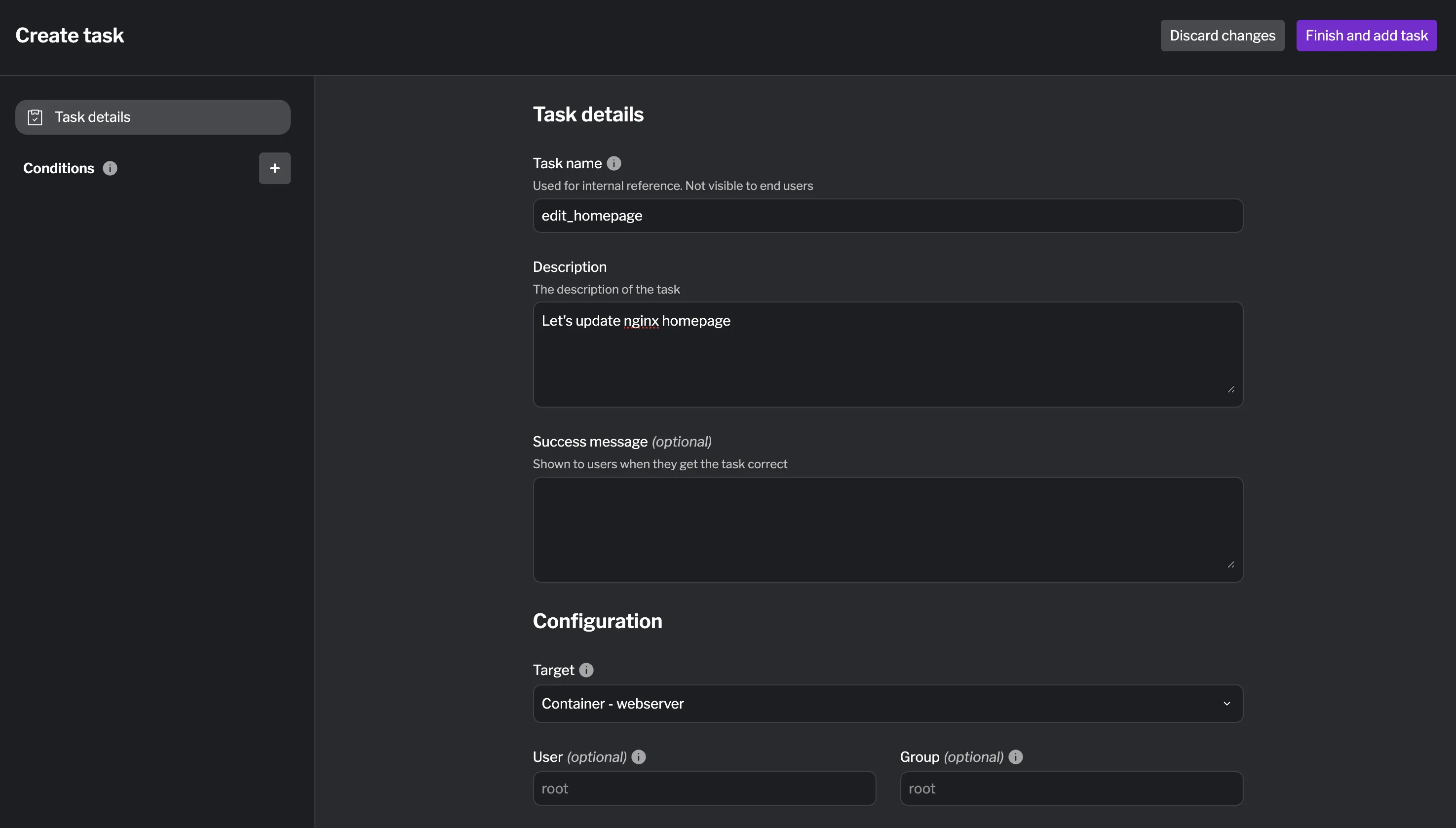Viewport: 1456px width, 828px height.
Task: Click Finish and add task
Action: tap(1366, 35)
